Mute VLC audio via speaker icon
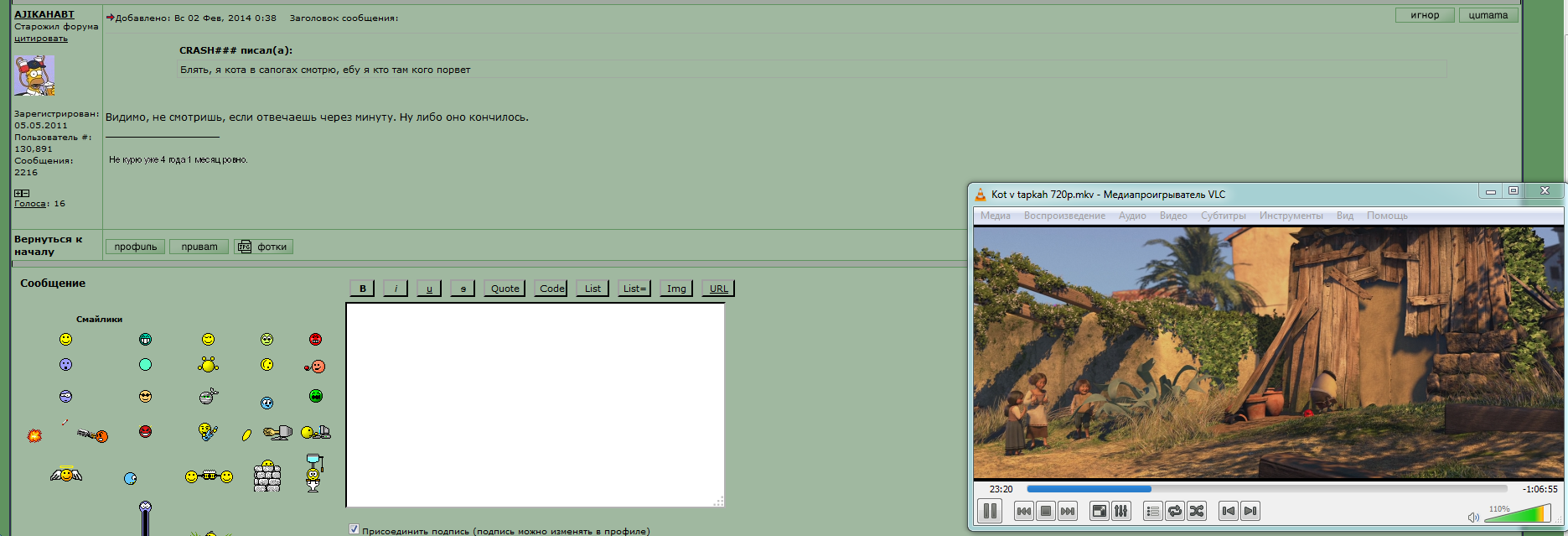 click(1473, 518)
